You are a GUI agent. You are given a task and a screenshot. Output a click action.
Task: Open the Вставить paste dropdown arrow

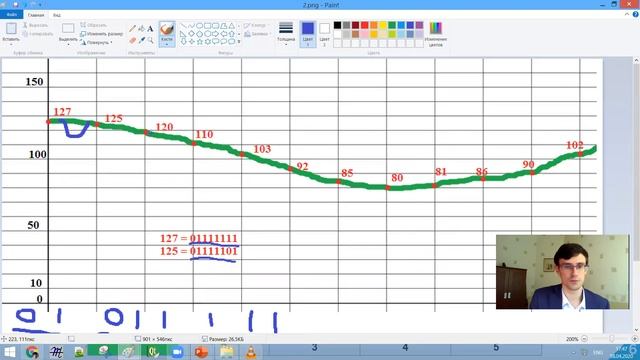[11, 44]
